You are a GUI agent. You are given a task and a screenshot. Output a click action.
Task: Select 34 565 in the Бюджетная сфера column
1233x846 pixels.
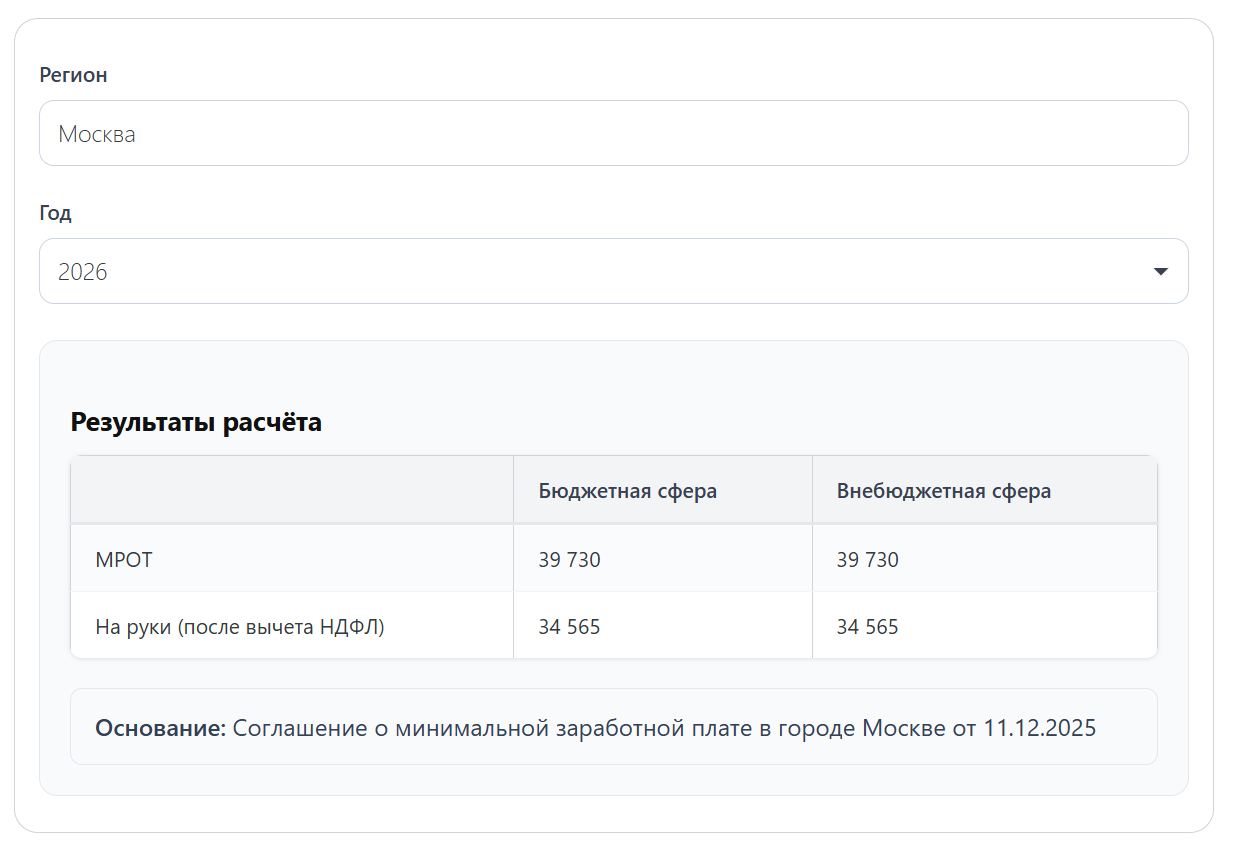coord(569,627)
